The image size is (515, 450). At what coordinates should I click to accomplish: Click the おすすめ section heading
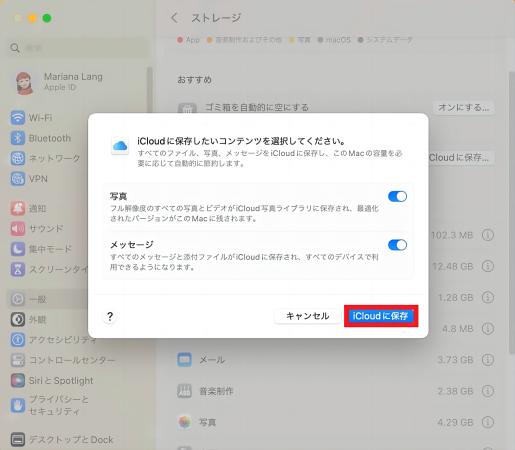click(x=194, y=80)
